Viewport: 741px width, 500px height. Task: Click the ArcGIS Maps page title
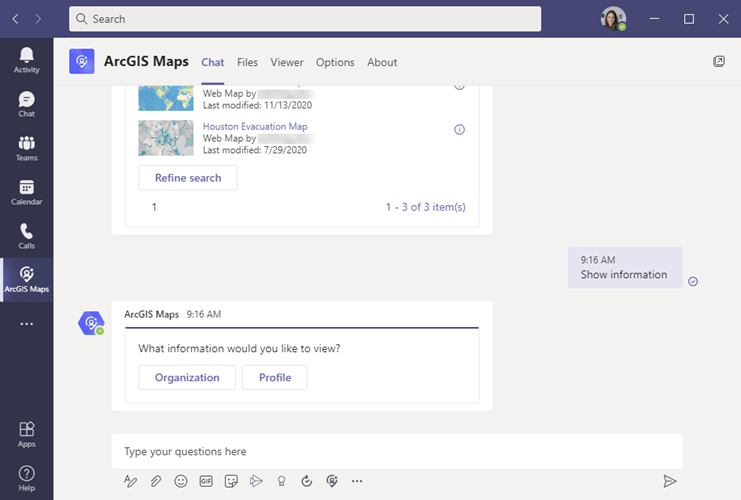(146, 61)
